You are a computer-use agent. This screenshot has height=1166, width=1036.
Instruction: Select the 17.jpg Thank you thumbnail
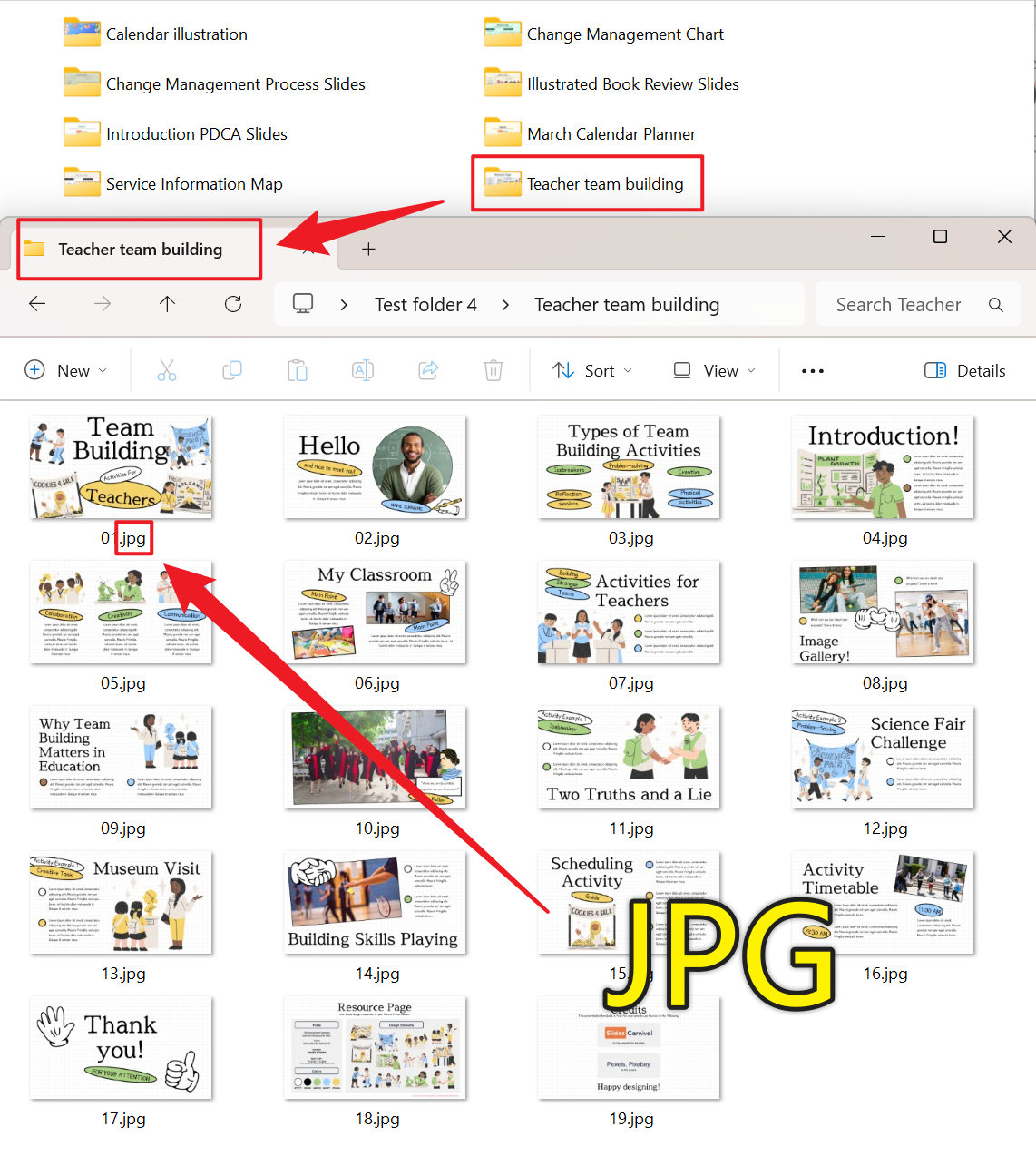[121, 1048]
